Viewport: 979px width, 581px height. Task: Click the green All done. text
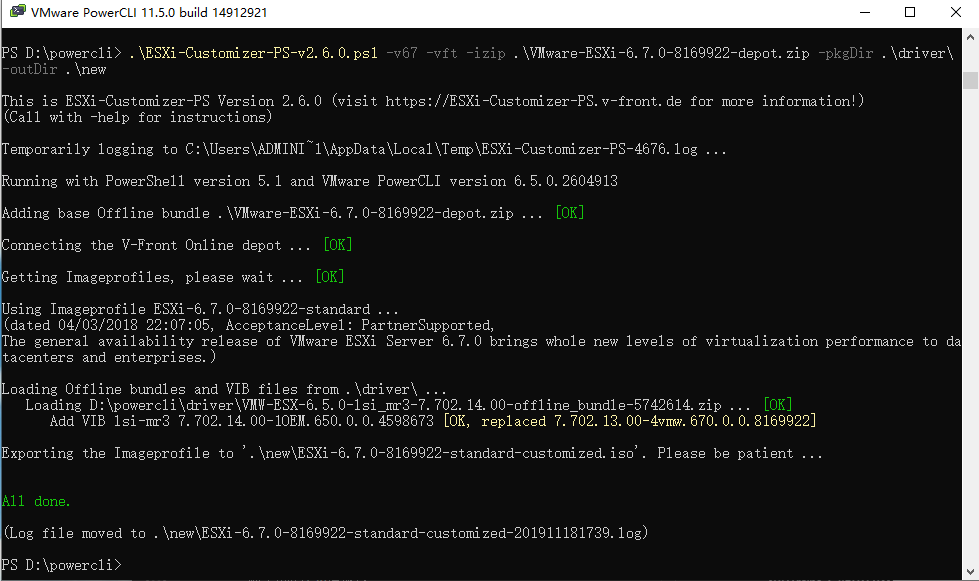pyautogui.click(x=36, y=501)
